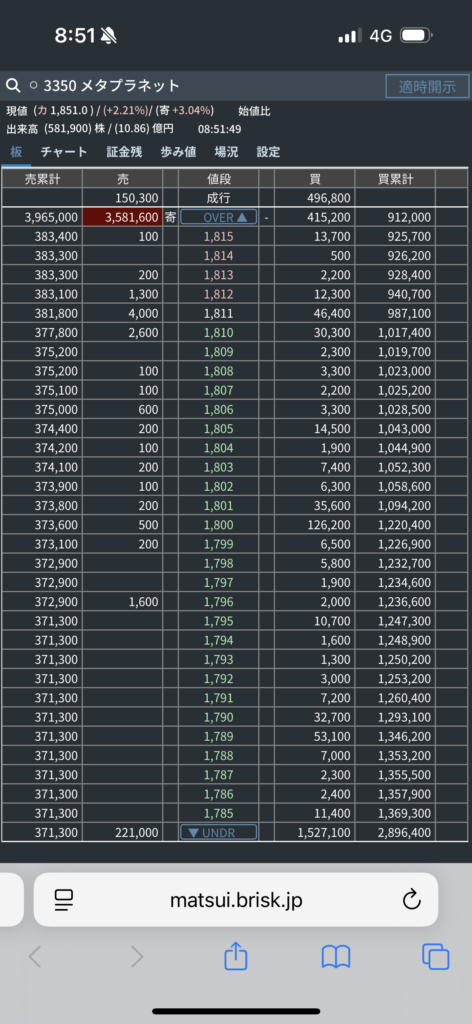Image resolution: width=472 pixels, height=1024 pixels.
Task: Select the 設定 tab
Action: pyautogui.click(x=268, y=152)
